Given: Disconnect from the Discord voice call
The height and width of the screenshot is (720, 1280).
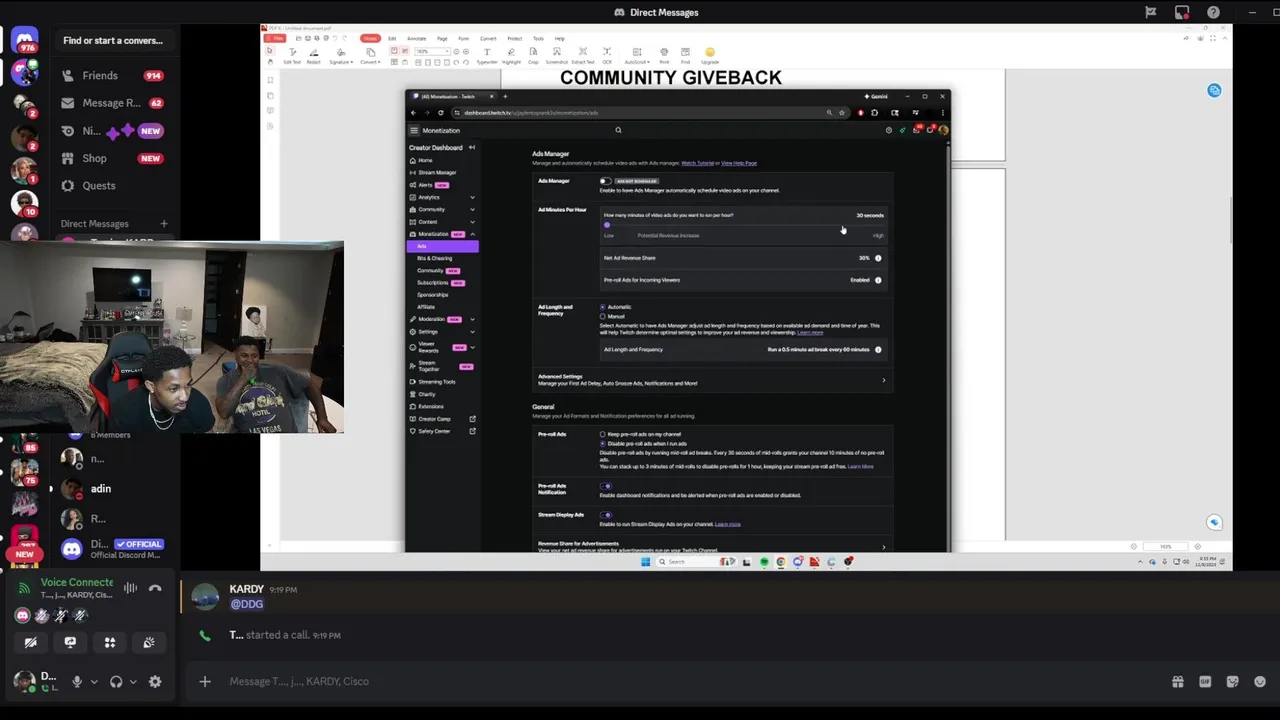Looking at the screenshot, I should (155, 589).
